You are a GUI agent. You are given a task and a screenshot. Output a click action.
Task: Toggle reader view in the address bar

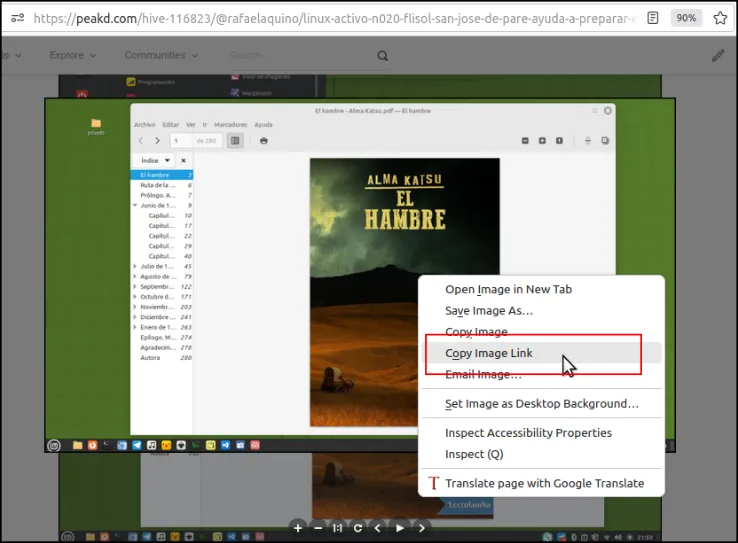(x=652, y=18)
